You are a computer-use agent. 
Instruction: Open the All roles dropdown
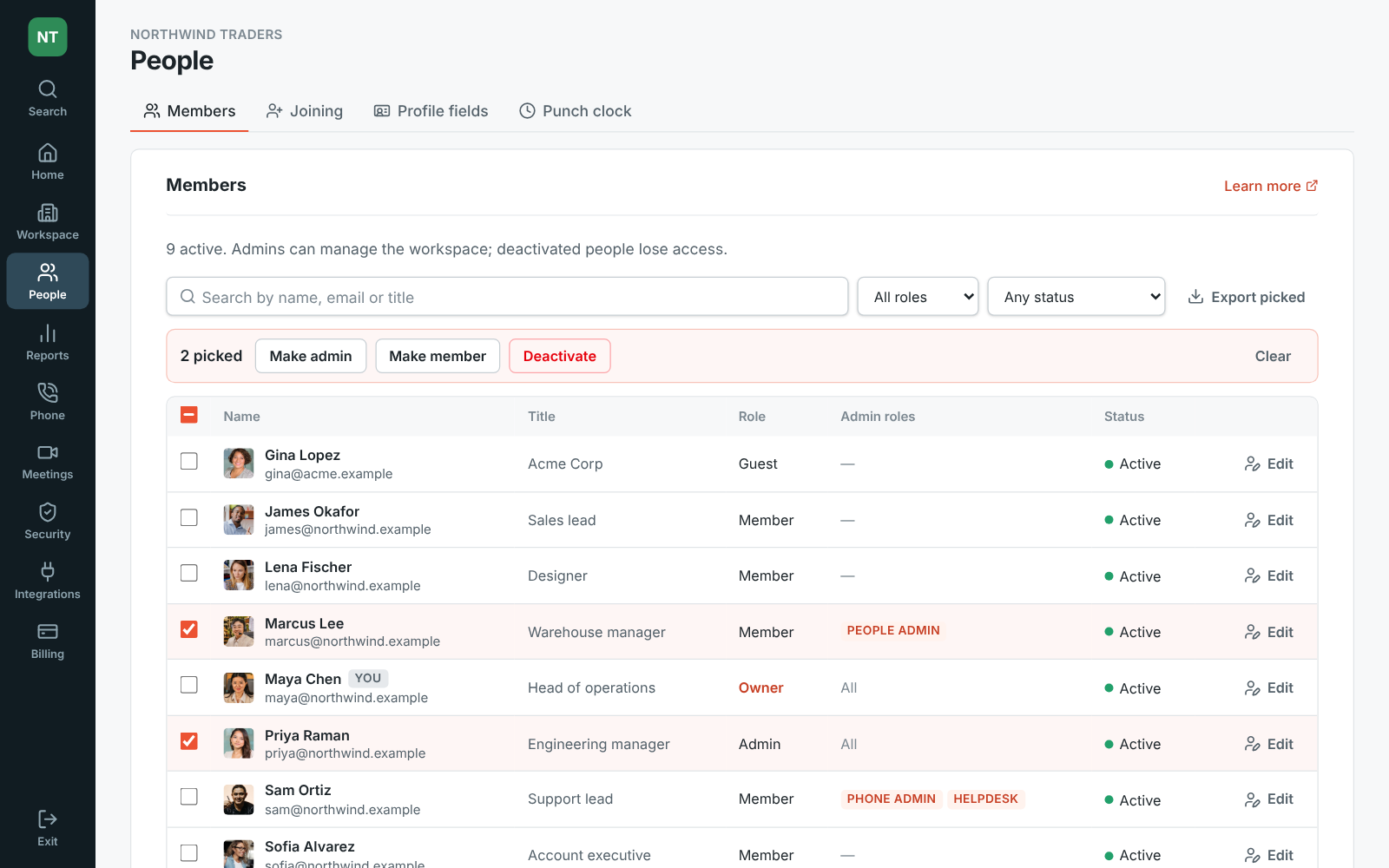pyautogui.click(x=918, y=297)
